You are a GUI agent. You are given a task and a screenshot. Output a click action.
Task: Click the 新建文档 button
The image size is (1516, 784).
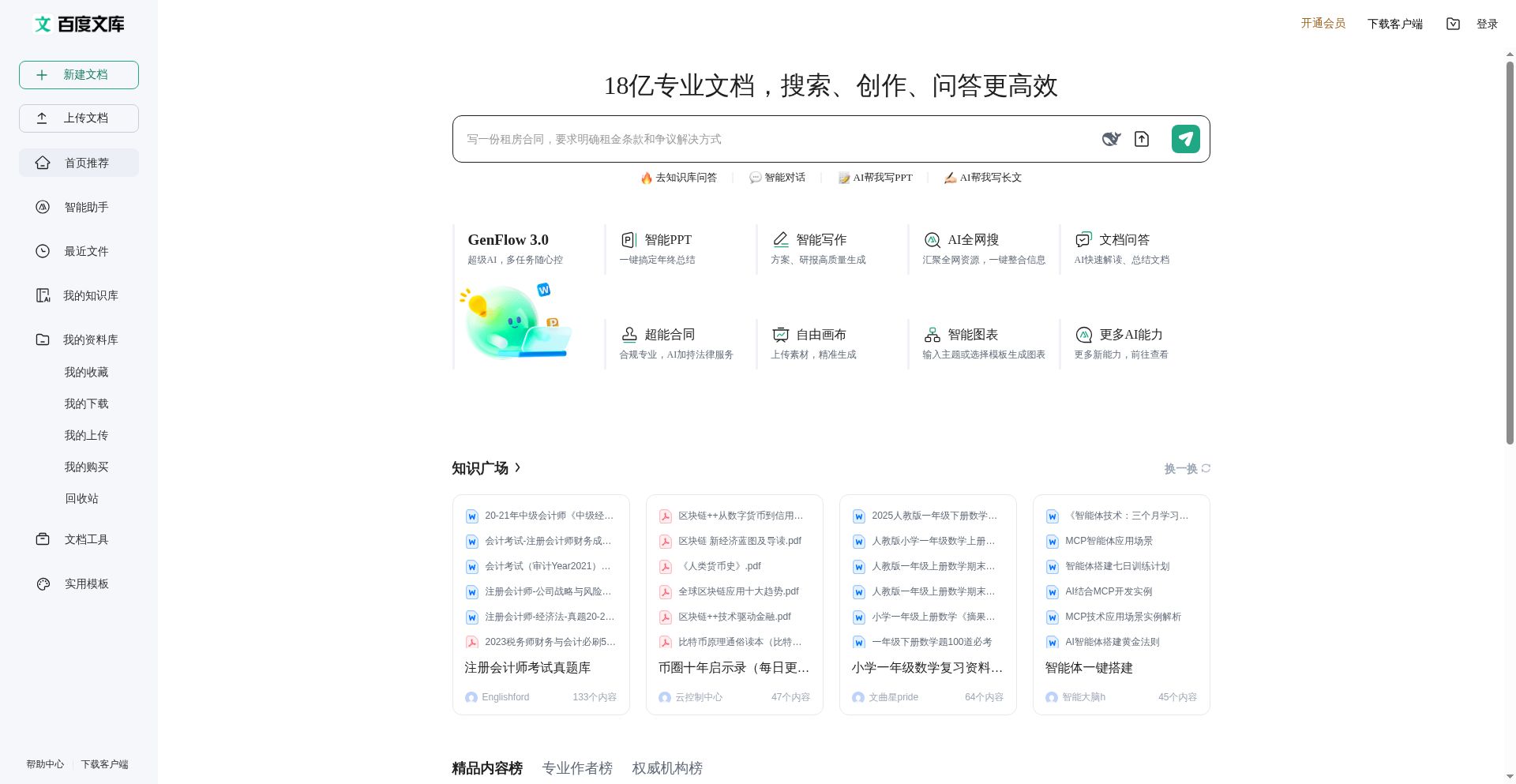(x=78, y=74)
